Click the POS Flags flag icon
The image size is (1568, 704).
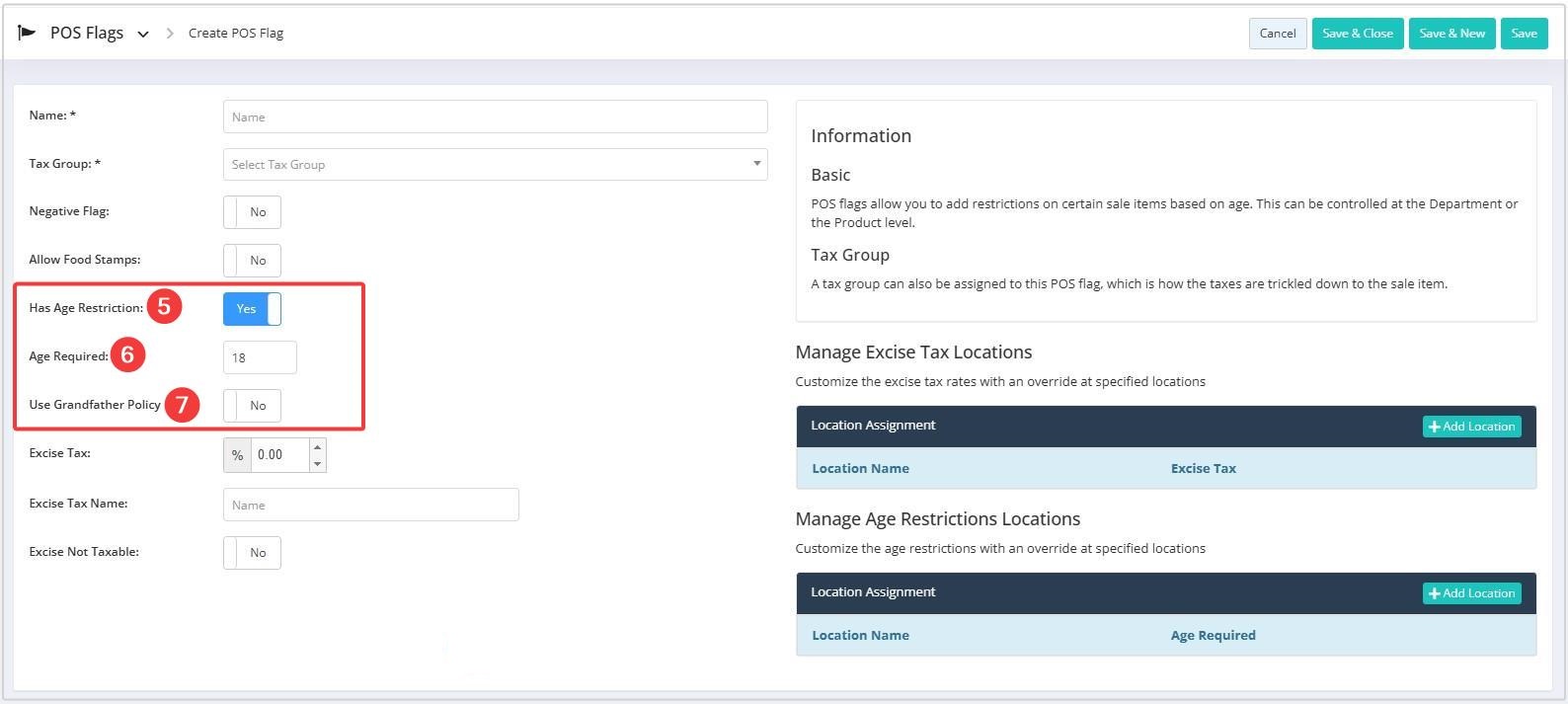tap(27, 33)
